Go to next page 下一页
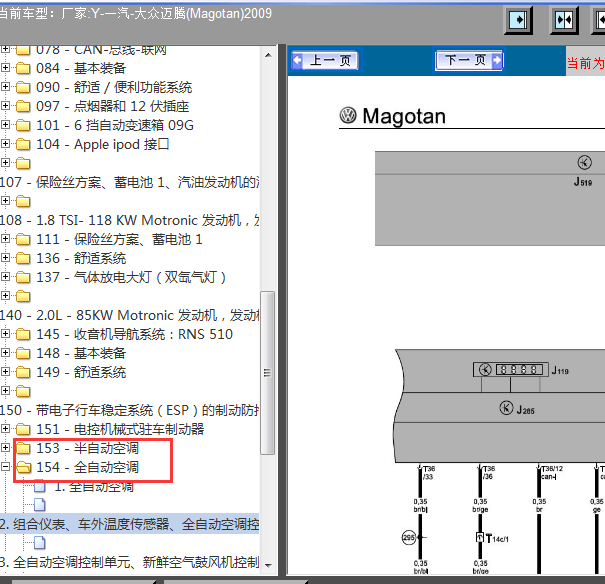605x584 pixels. click(x=469, y=60)
